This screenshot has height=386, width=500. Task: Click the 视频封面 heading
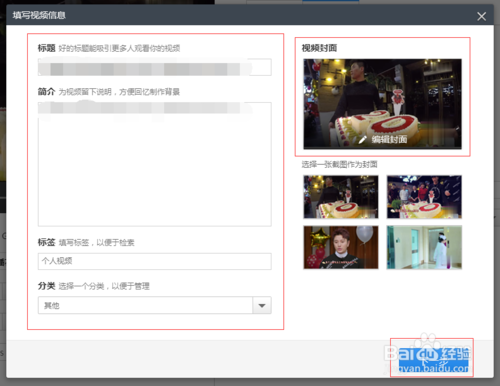point(319,48)
